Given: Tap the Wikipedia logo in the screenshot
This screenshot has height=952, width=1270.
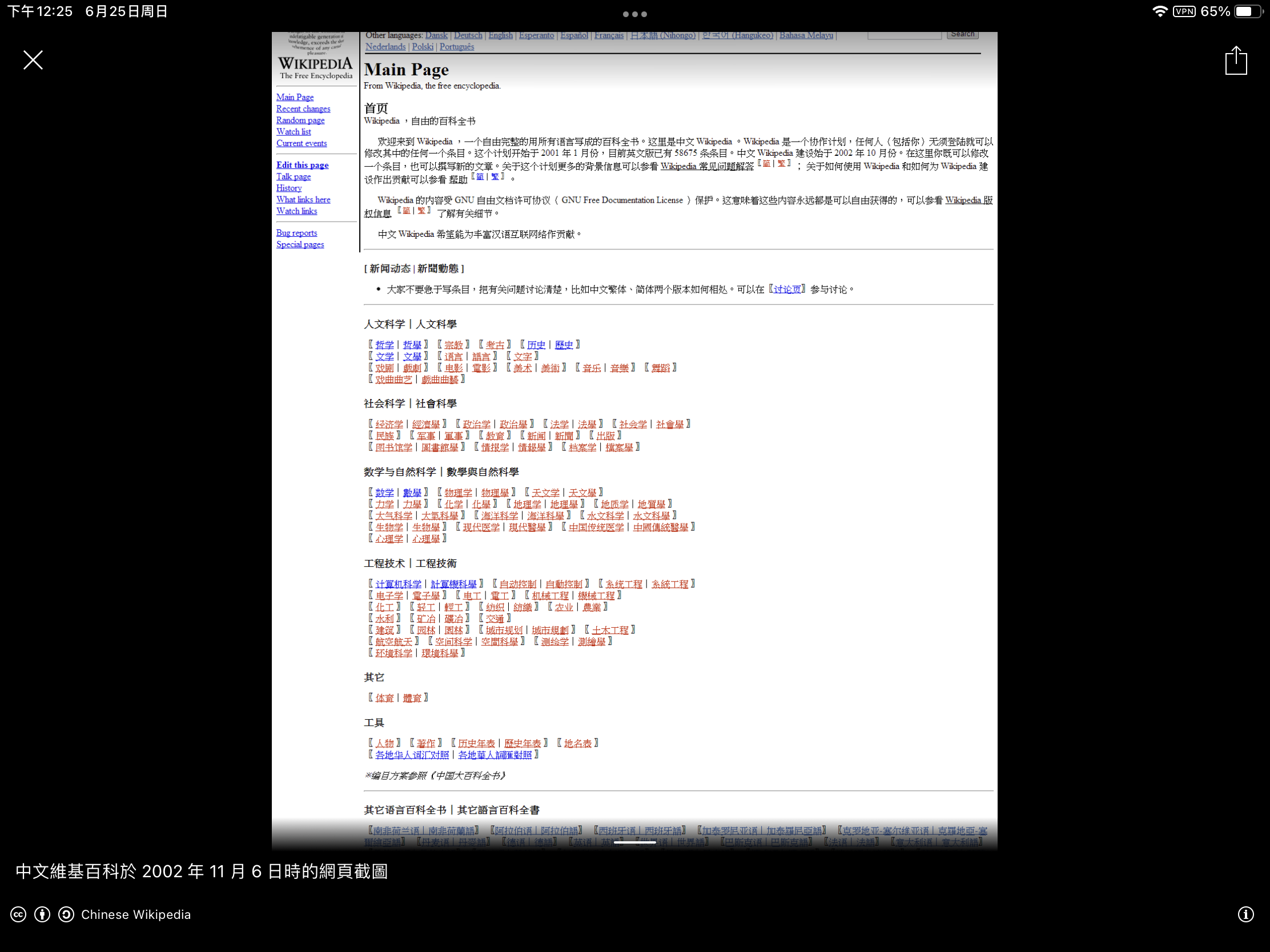Looking at the screenshot, I should (x=315, y=57).
